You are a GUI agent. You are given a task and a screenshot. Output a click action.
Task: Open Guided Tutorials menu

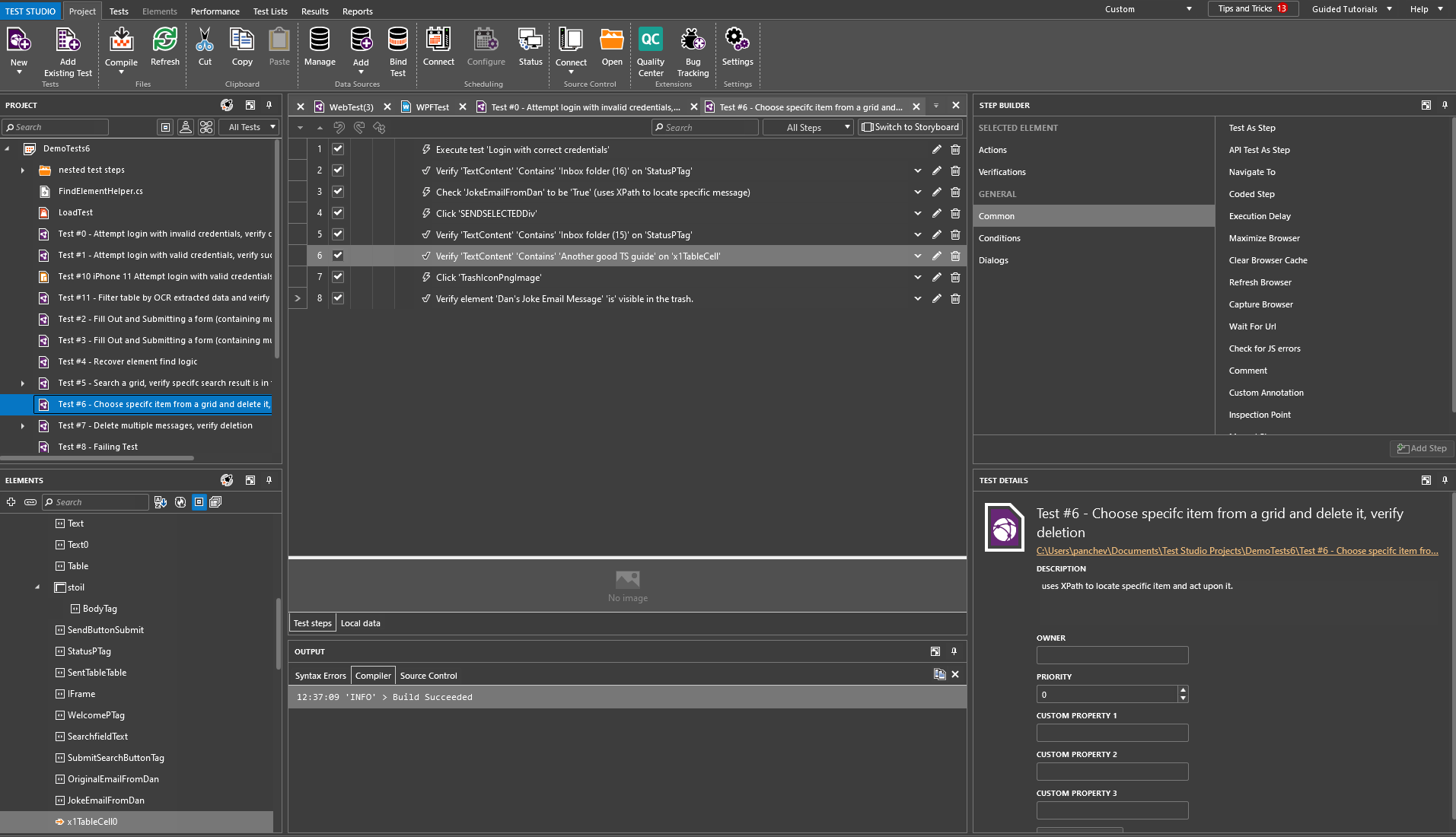tap(1351, 9)
